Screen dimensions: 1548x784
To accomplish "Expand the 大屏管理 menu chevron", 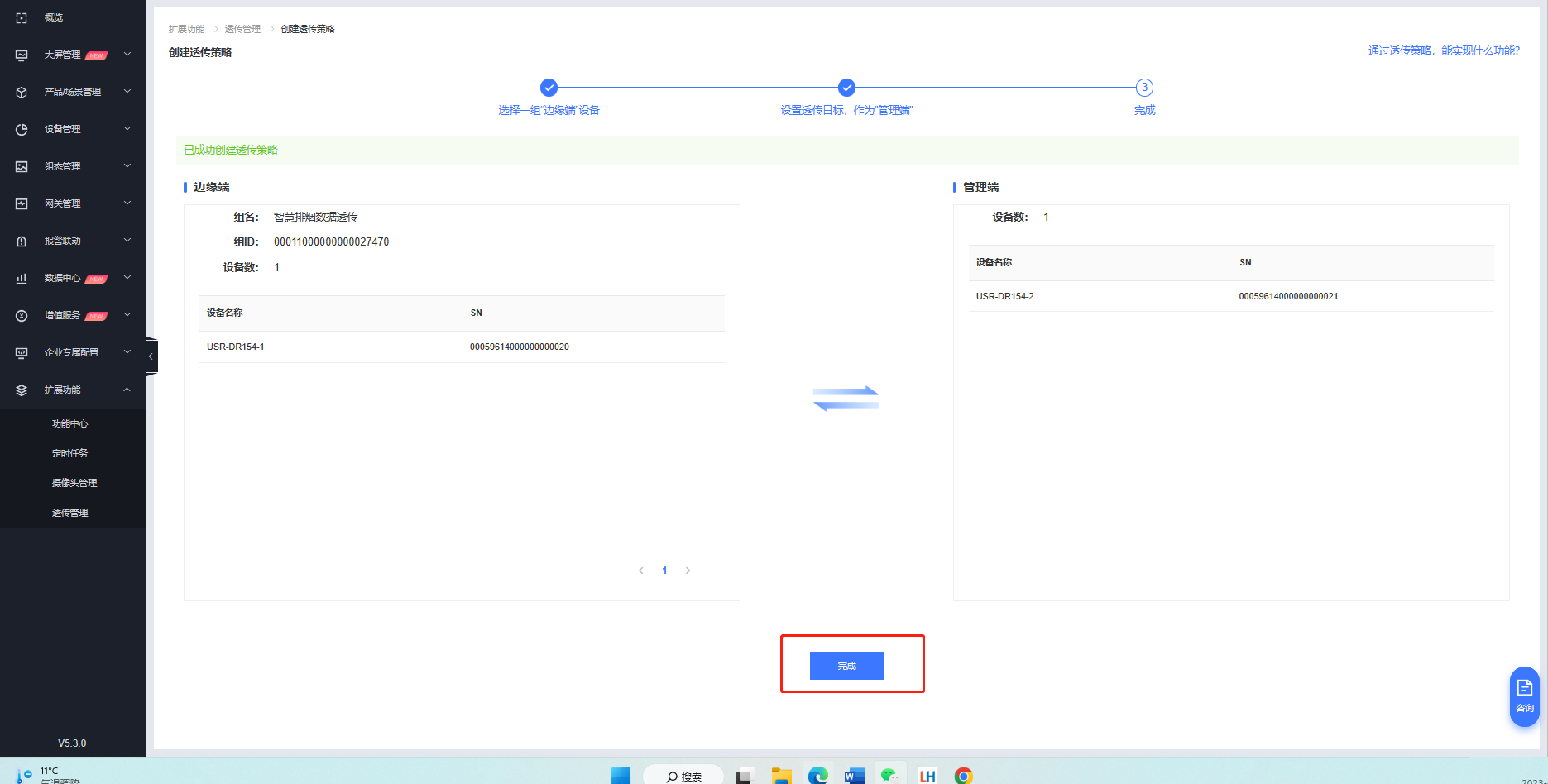I will [x=127, y=55].
